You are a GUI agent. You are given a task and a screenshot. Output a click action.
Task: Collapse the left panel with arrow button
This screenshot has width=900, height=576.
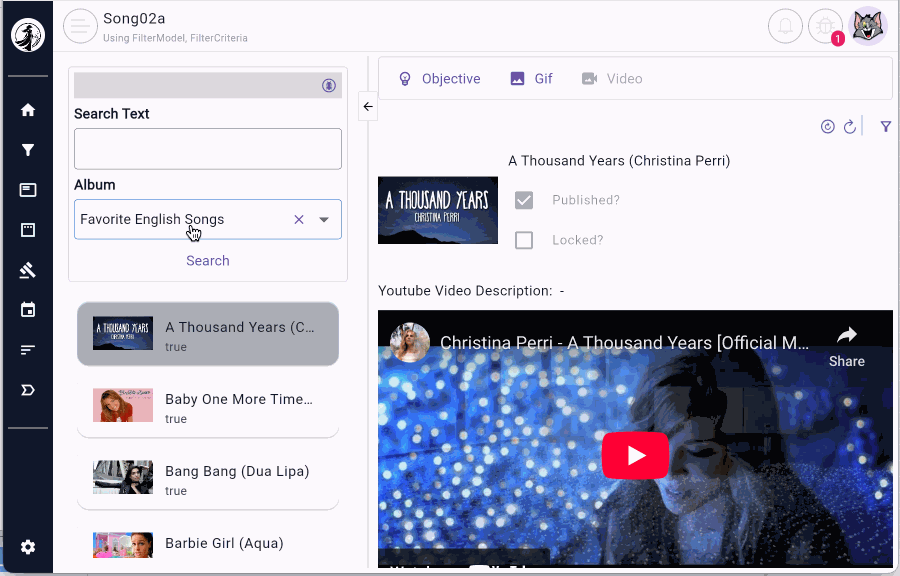click(367, 106)
